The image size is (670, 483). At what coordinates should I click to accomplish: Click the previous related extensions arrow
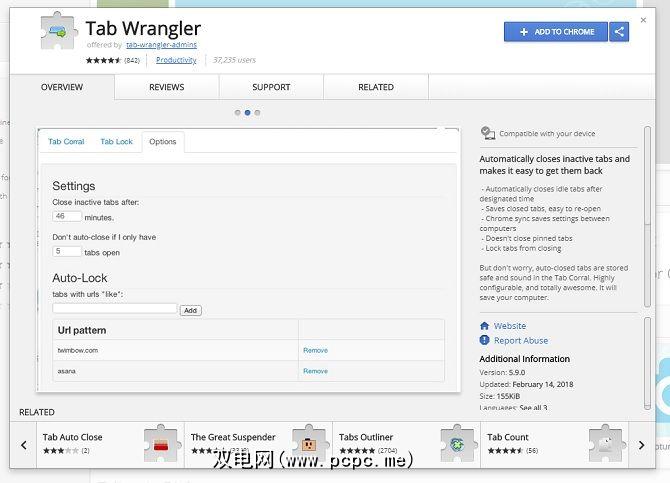[x=24, y=445]
